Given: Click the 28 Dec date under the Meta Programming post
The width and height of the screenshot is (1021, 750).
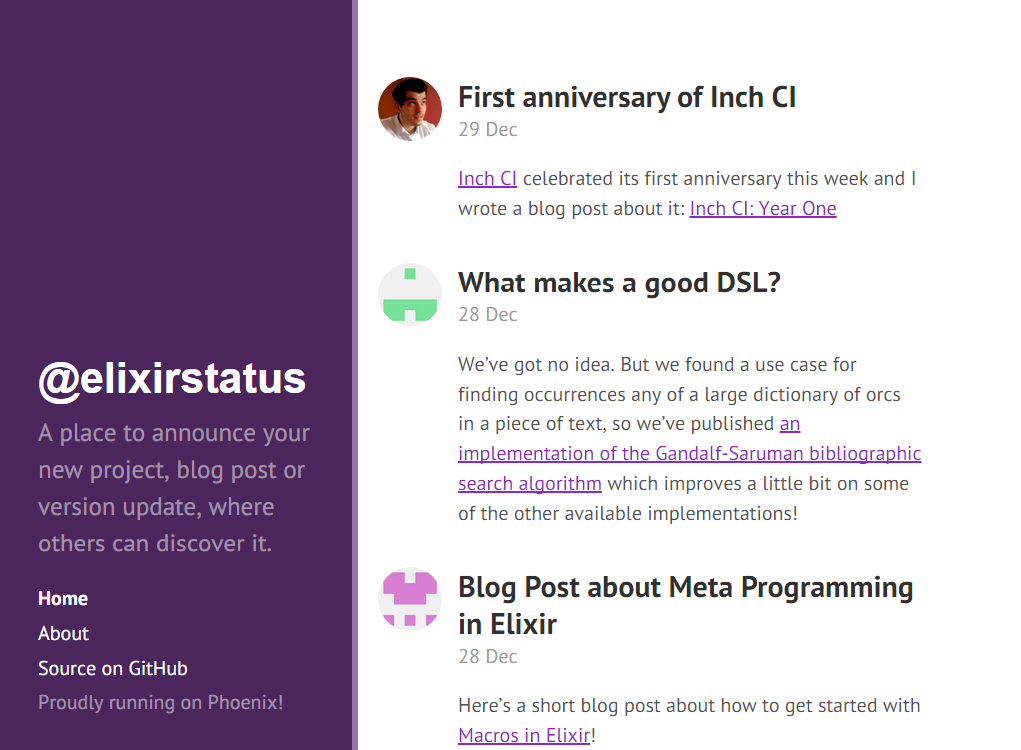Looking at the screenshot, I should click(488, 656).
